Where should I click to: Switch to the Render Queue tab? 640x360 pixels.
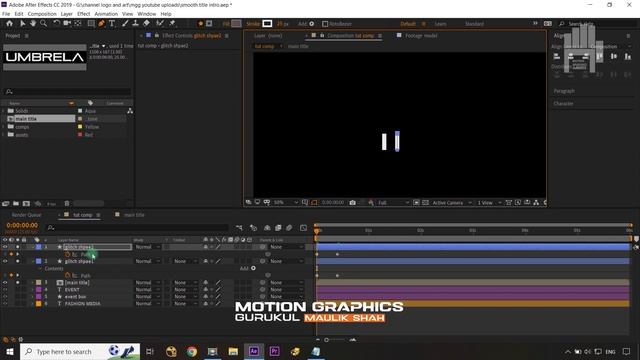point(27,215)
